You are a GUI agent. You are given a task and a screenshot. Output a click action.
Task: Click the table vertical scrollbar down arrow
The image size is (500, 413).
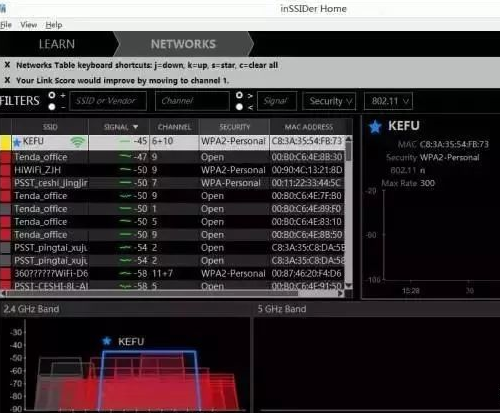pos(349,286)
